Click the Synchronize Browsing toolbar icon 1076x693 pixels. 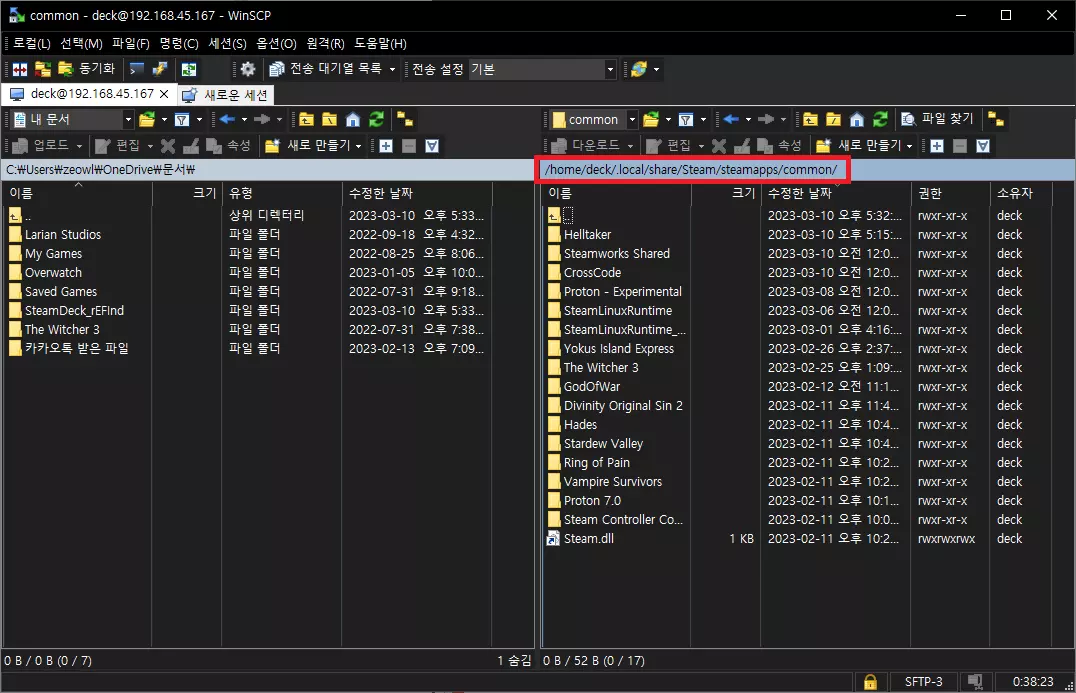(43, 69)
